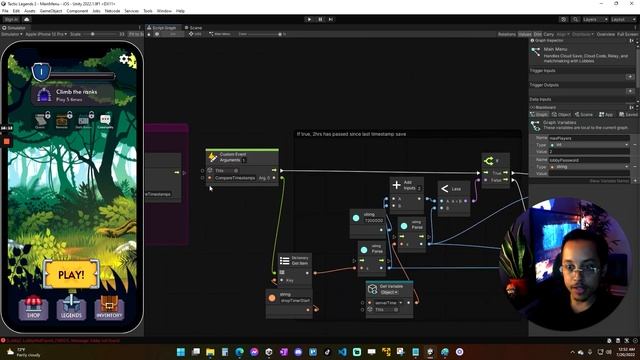Viewport: 640px width, 360px height.
Task: Click the Unity Play button
Action: pos(309,19)
